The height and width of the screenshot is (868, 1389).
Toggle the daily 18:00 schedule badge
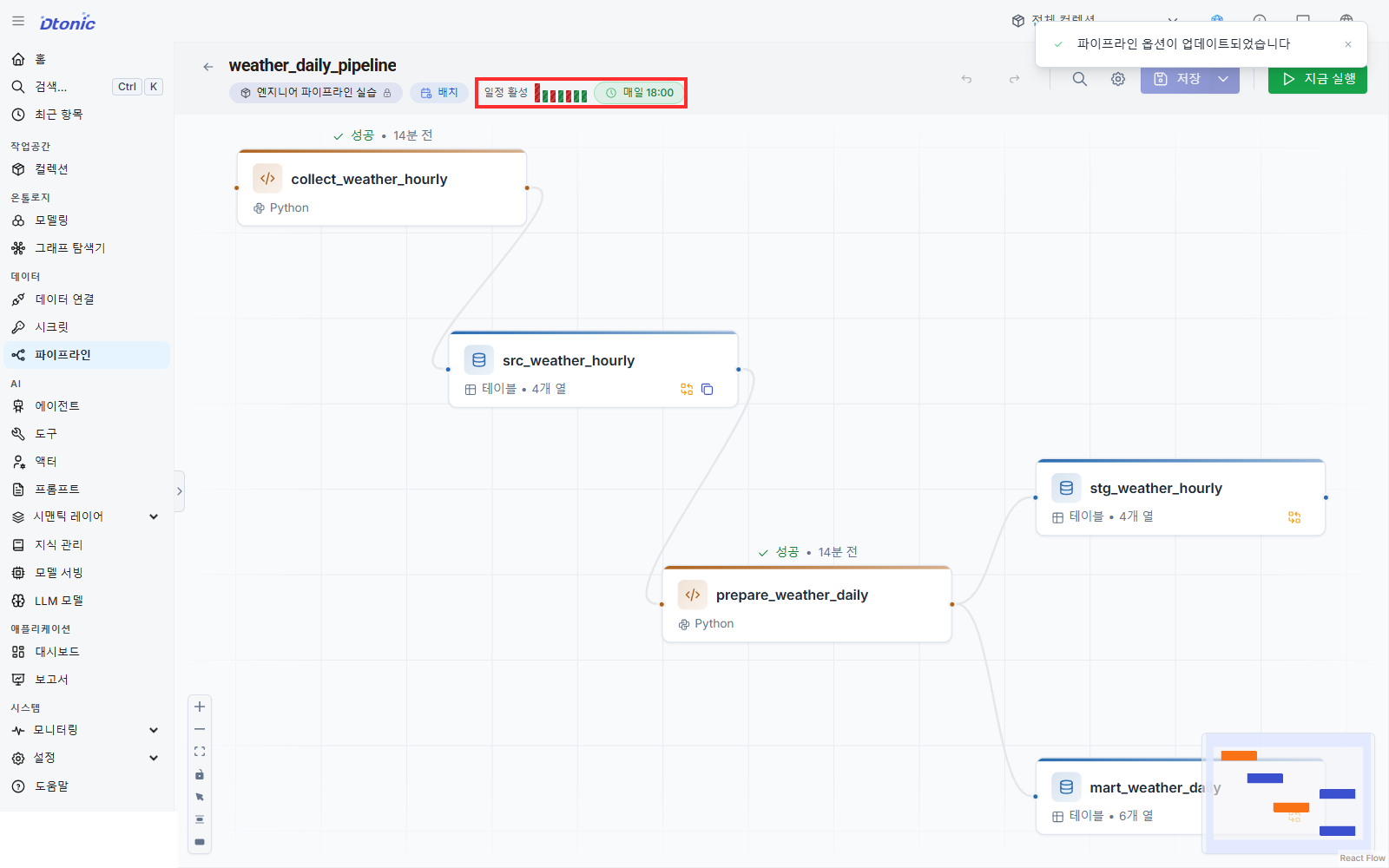click(x=640, y=93)
